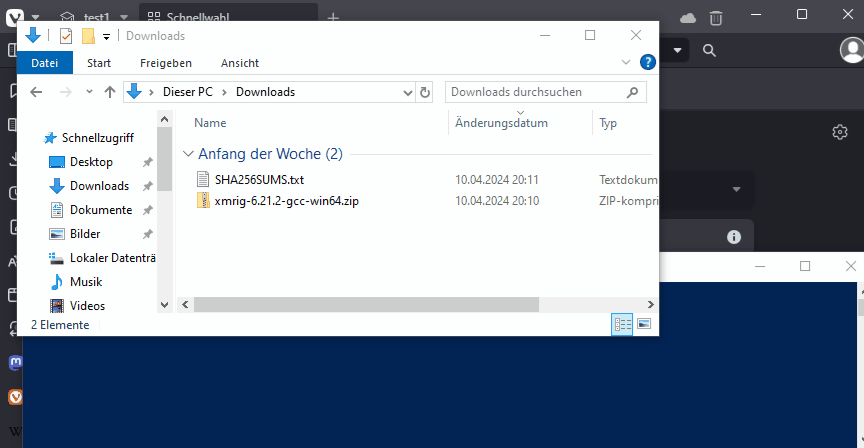Open the Customize Quick Access Toolbar dropdown
The image size is (864, 448).
click(x=106, y=37)
